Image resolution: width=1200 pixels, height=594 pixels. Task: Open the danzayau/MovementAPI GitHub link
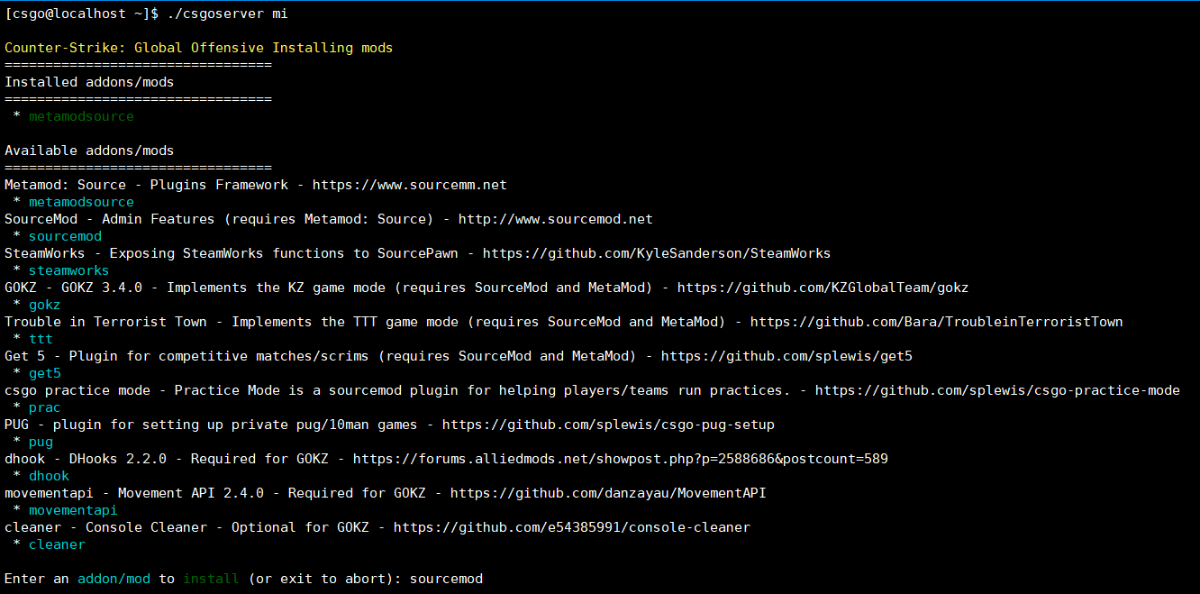608,493
